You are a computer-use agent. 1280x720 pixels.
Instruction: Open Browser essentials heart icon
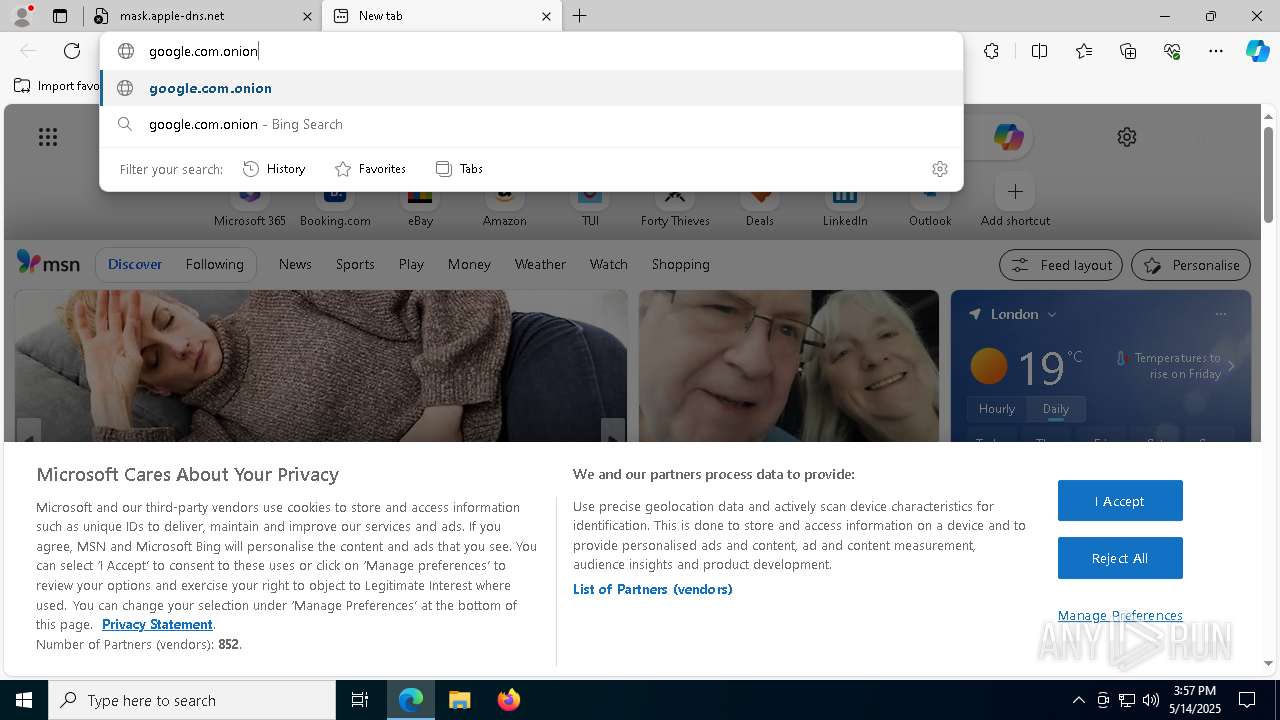(1172, 51)
